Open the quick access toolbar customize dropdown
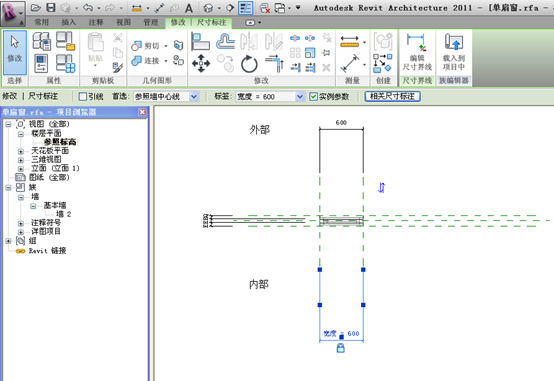This screenshot has height=381, width=554. [298, 7]
